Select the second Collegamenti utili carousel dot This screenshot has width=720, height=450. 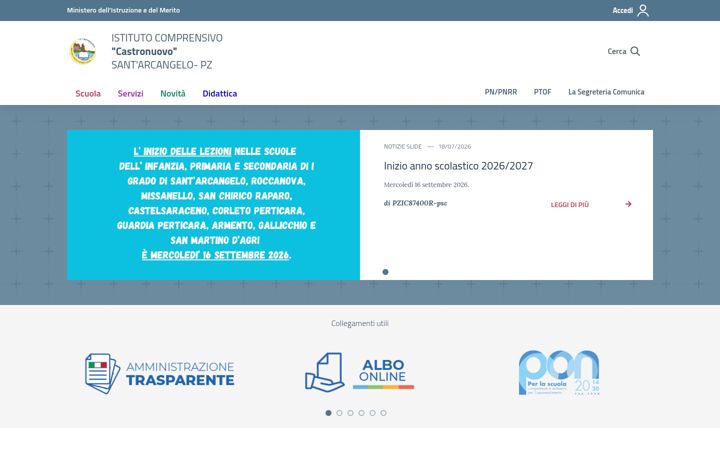click(x=339, y=413)
